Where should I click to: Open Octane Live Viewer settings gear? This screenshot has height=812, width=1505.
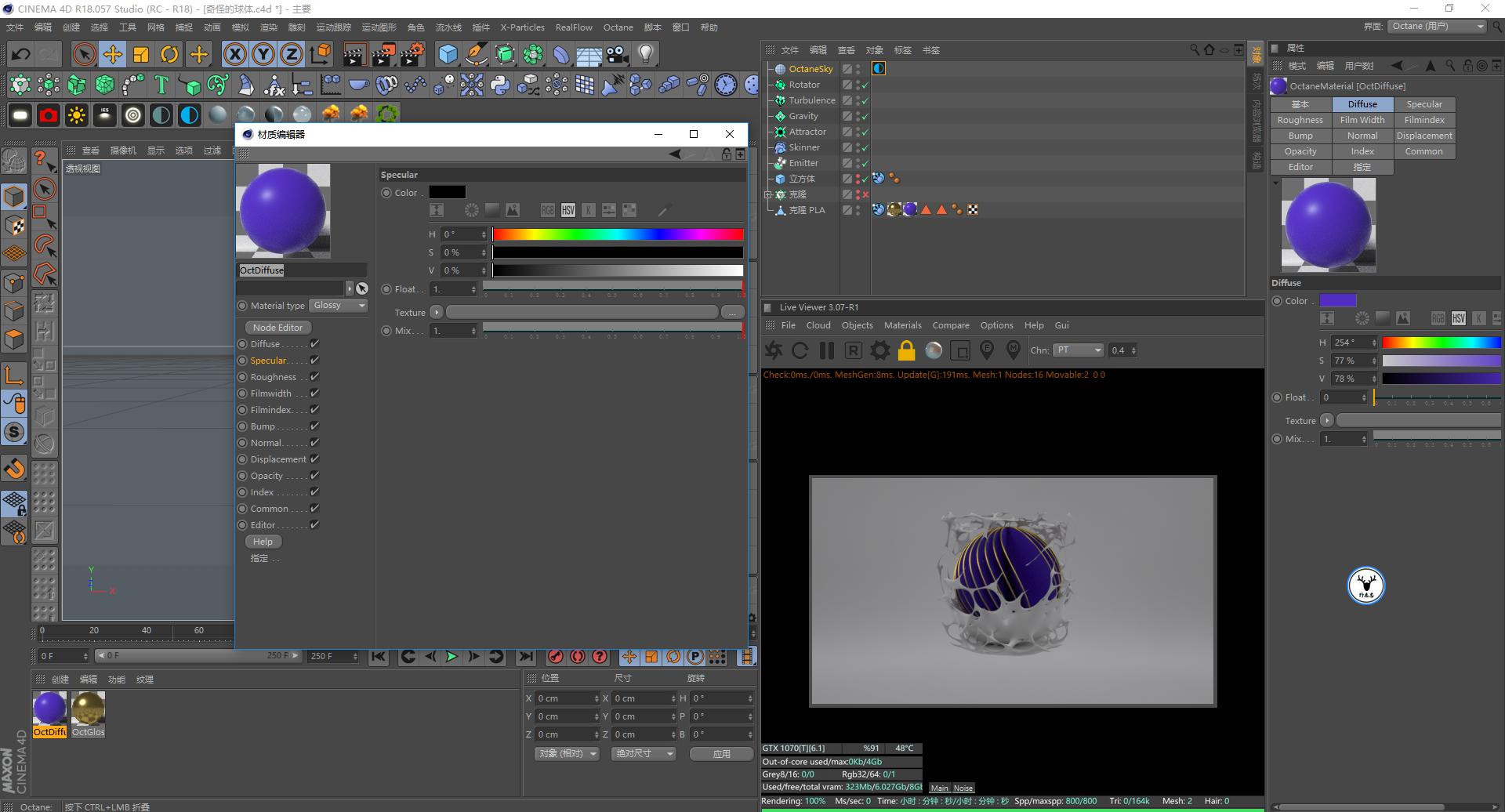[x=879, y=350]
